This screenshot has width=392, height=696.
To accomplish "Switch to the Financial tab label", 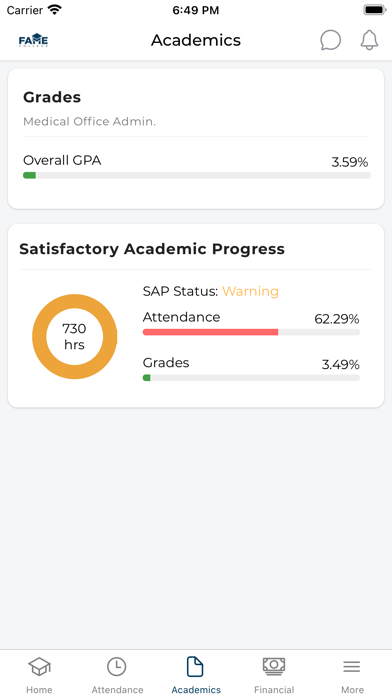I will tap(274, 689).
